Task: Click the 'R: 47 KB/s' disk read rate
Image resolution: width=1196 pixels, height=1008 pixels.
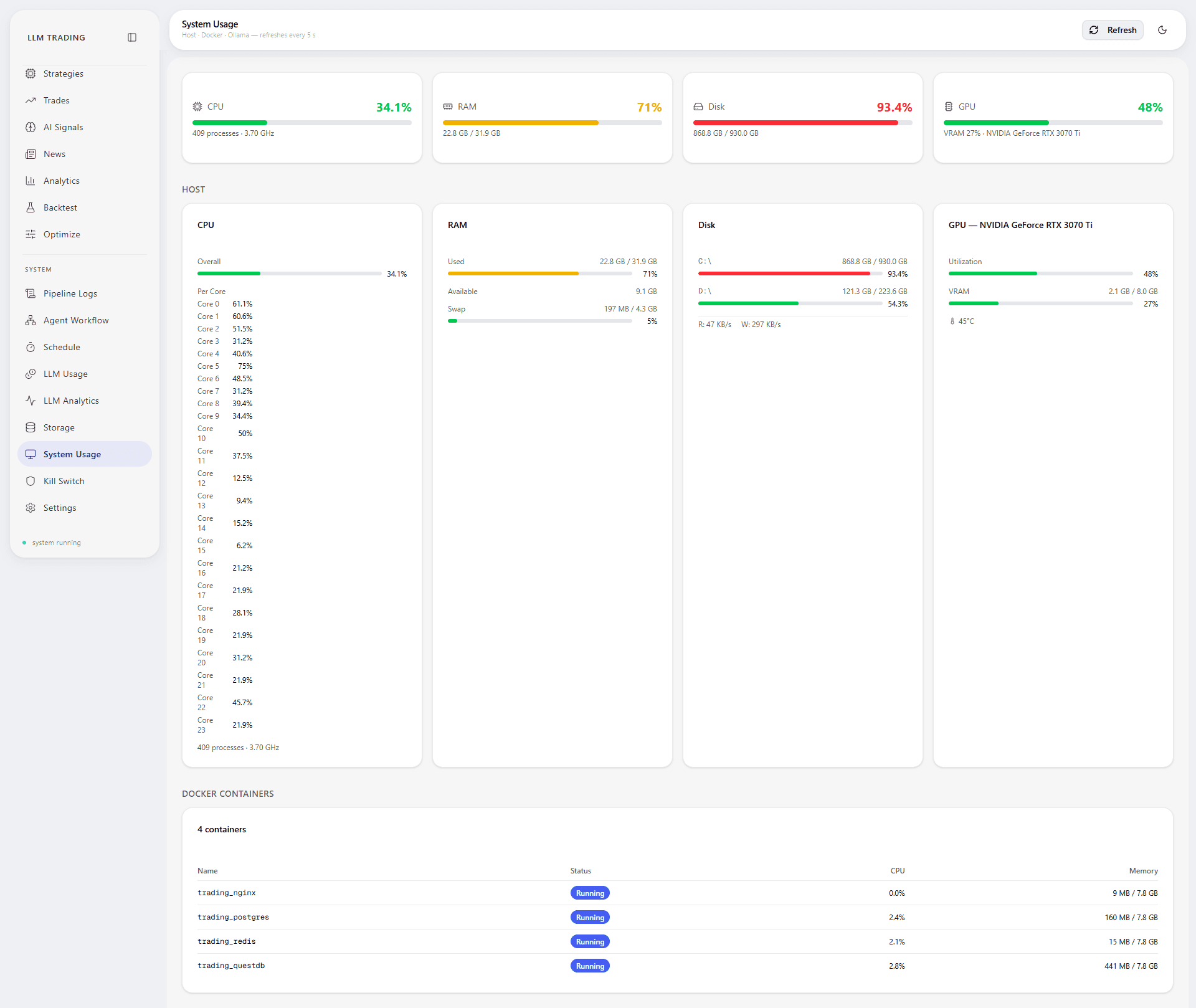Action: [714, 325]
